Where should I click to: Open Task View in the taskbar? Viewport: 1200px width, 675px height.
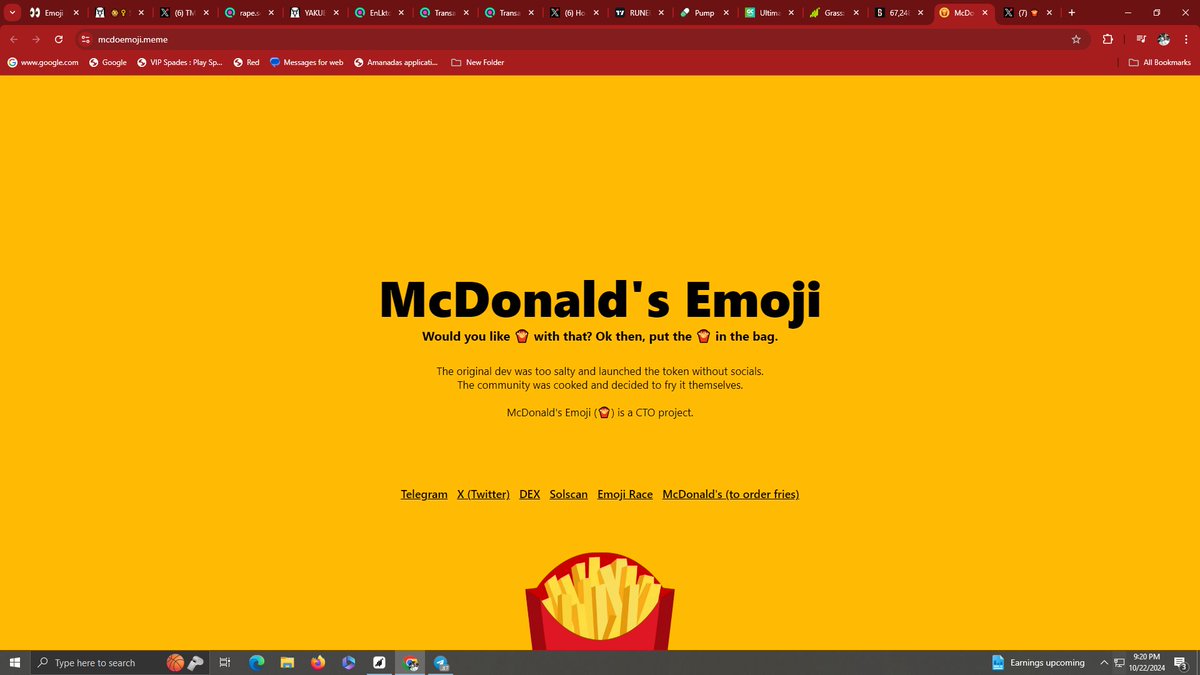(225, 662)
